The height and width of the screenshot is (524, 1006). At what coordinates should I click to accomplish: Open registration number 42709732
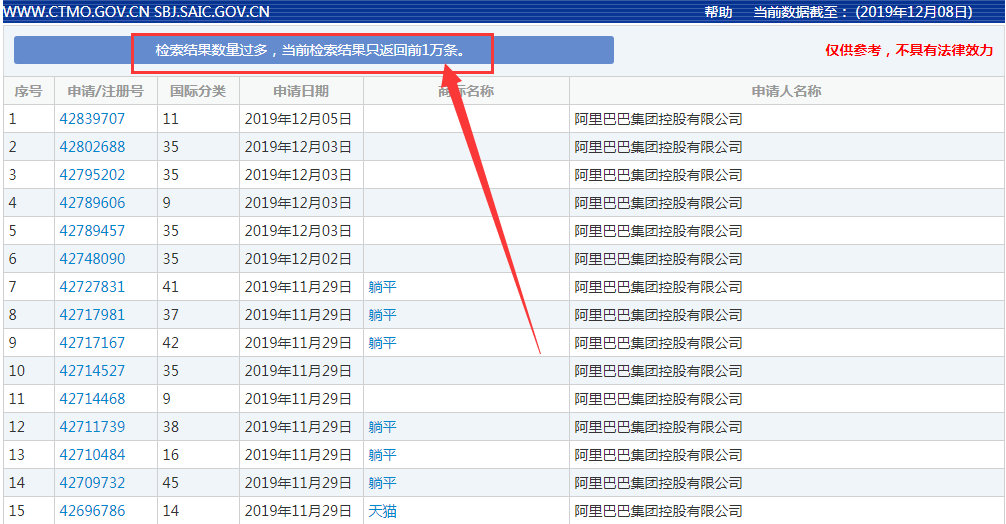point(92,483)
